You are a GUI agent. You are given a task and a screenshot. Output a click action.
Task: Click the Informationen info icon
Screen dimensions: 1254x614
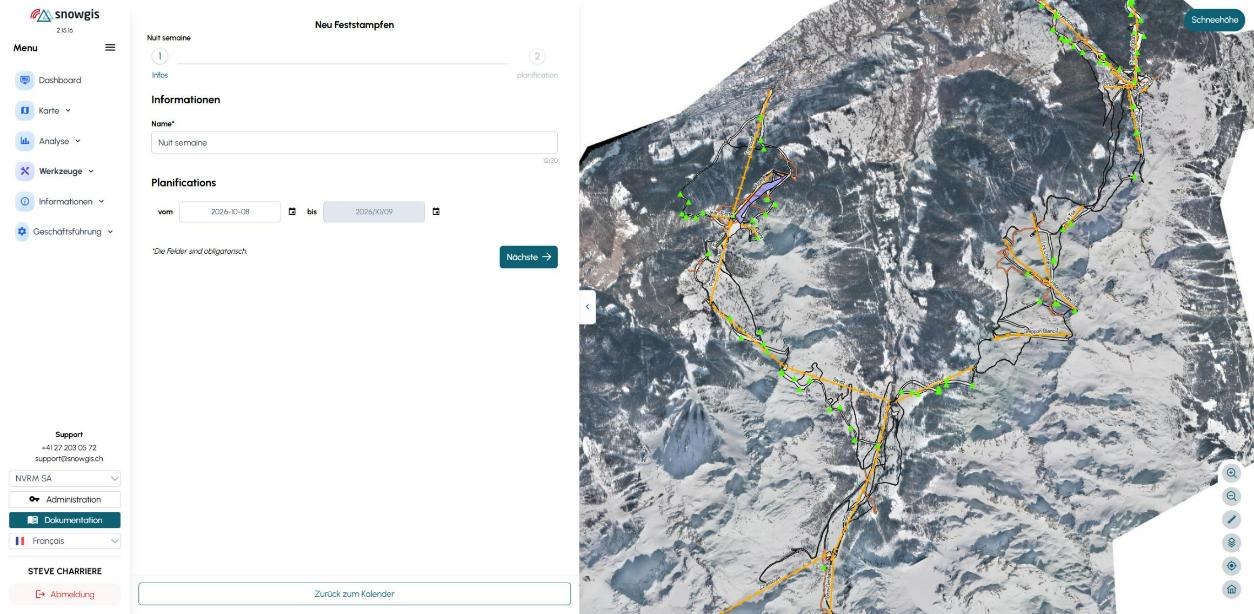click(x=26, y=201)
